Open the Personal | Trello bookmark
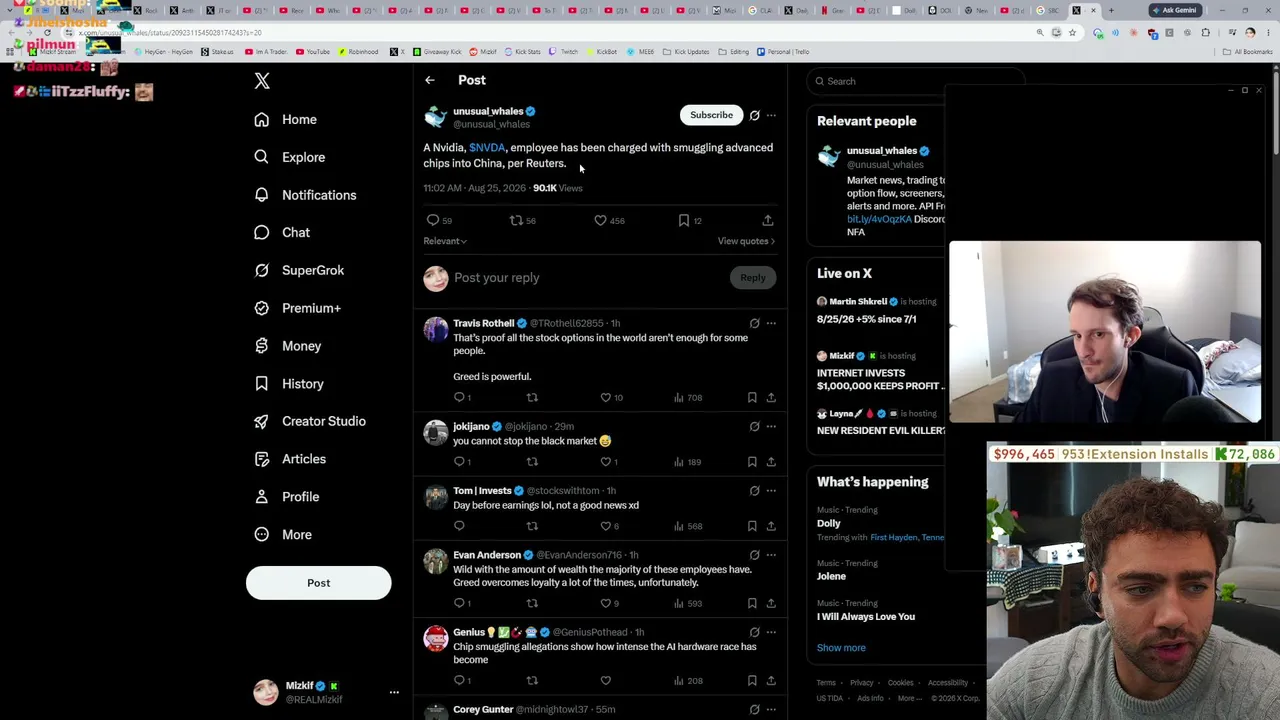Screen dimensions: 1280x720 [783, 52]
